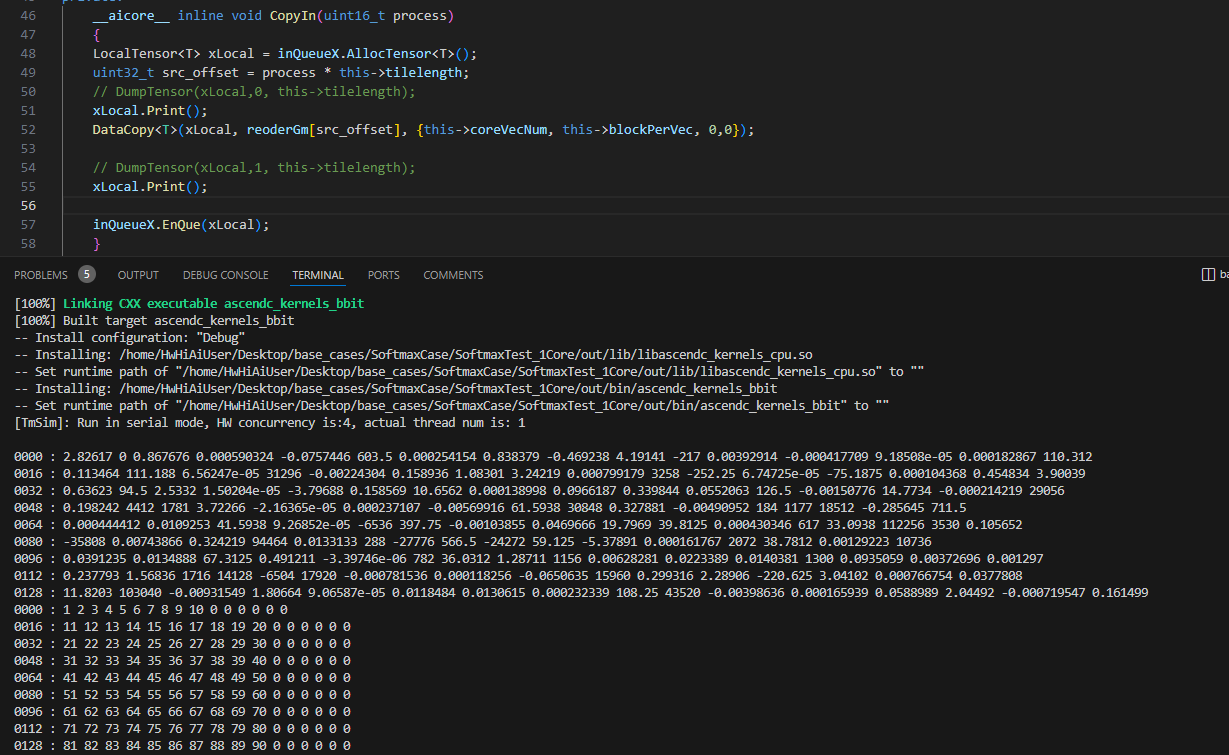The width and height of the screenshot is (1229, 755).
Task: Click the Installing out/bin/ascendc_kernels_bbit line
Action: coord(396,388)
